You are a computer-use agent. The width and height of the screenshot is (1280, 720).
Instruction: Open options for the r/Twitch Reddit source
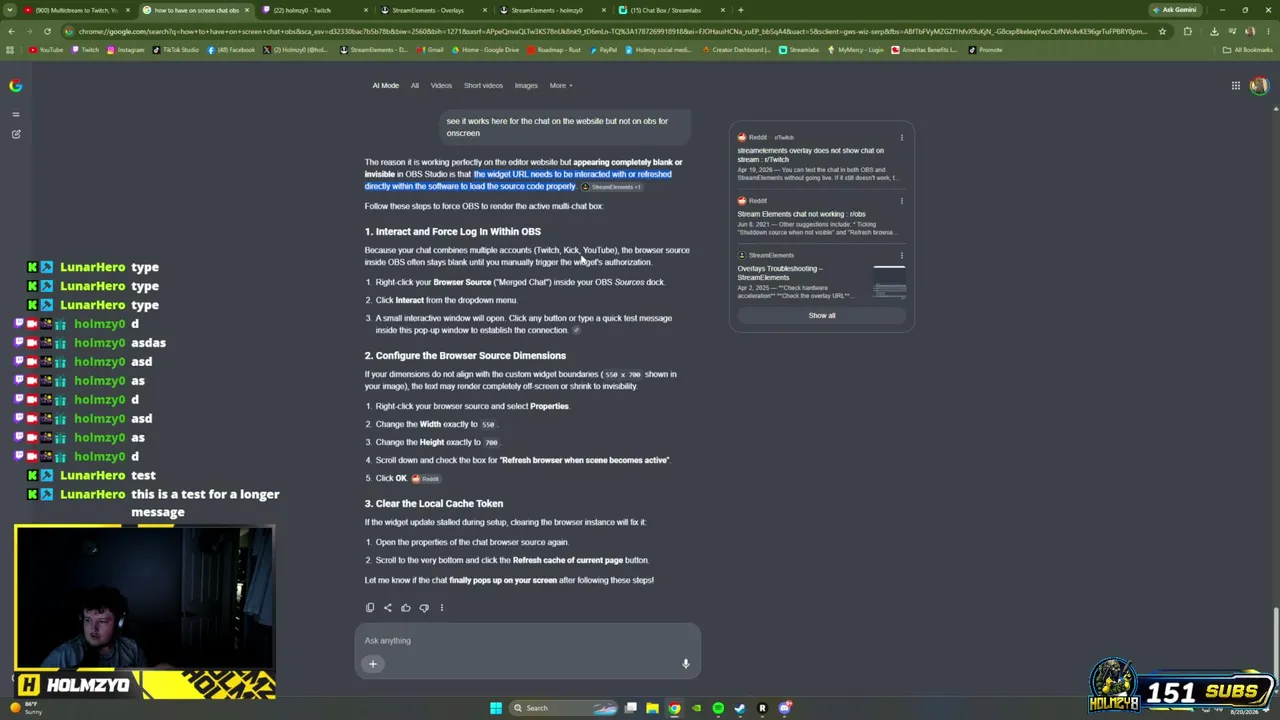tap(901, 137)
